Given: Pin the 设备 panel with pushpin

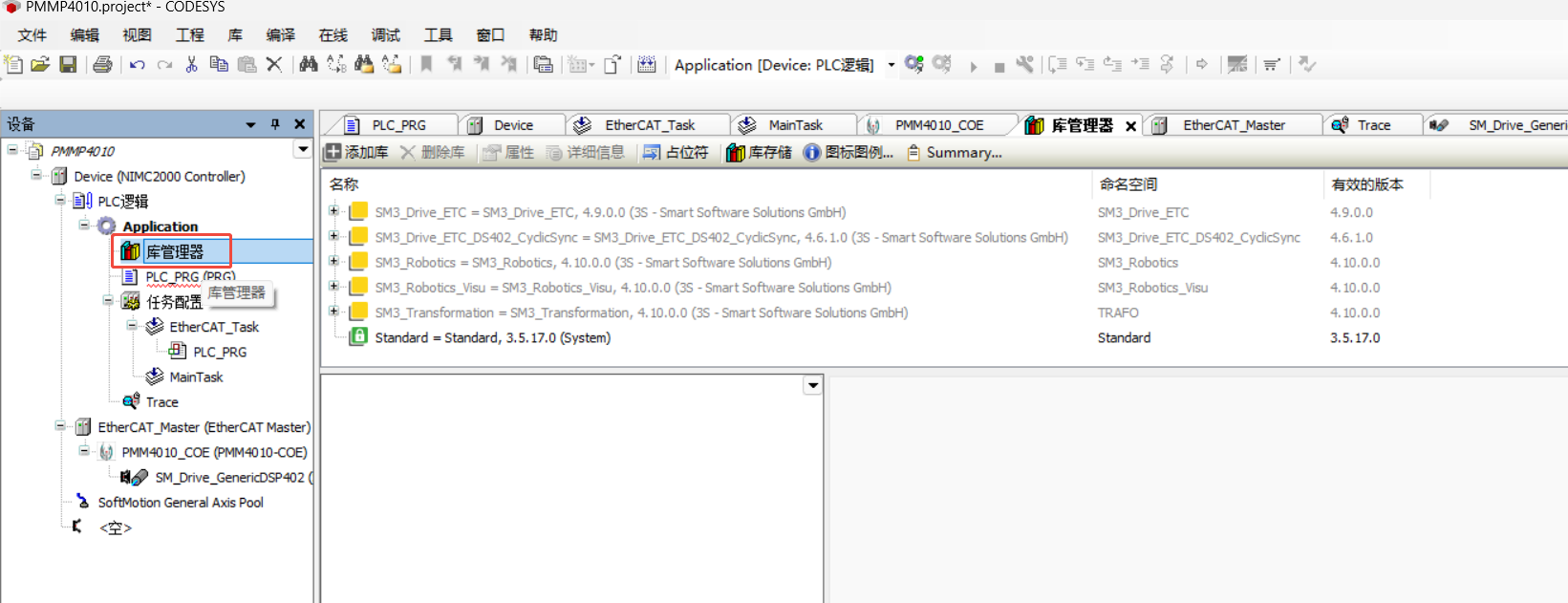Looking at the screenshot, I should click(275, 124).
